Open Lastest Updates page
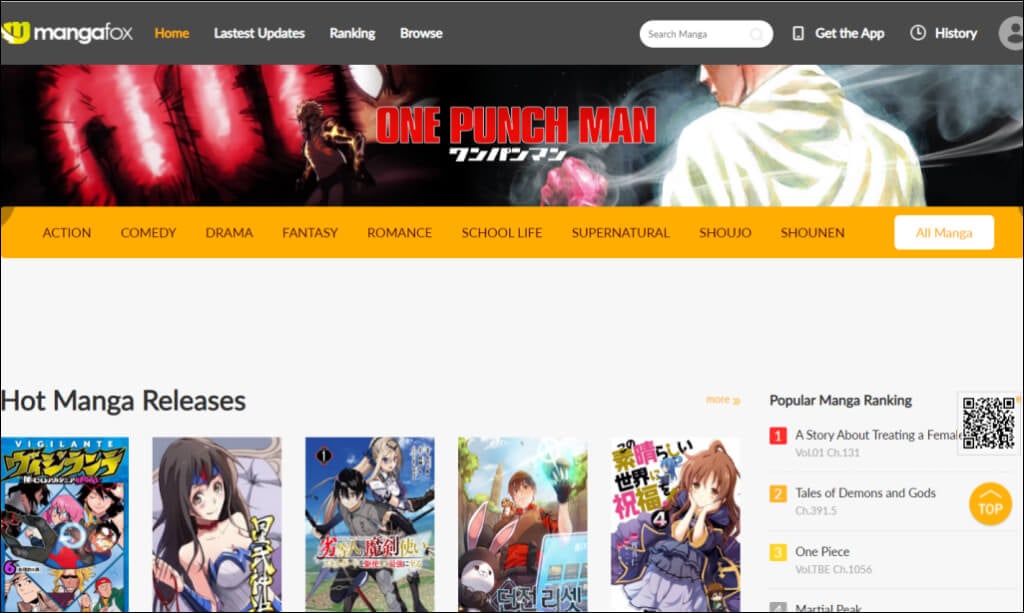This screenshot has height=613, width=1024. 259,33
